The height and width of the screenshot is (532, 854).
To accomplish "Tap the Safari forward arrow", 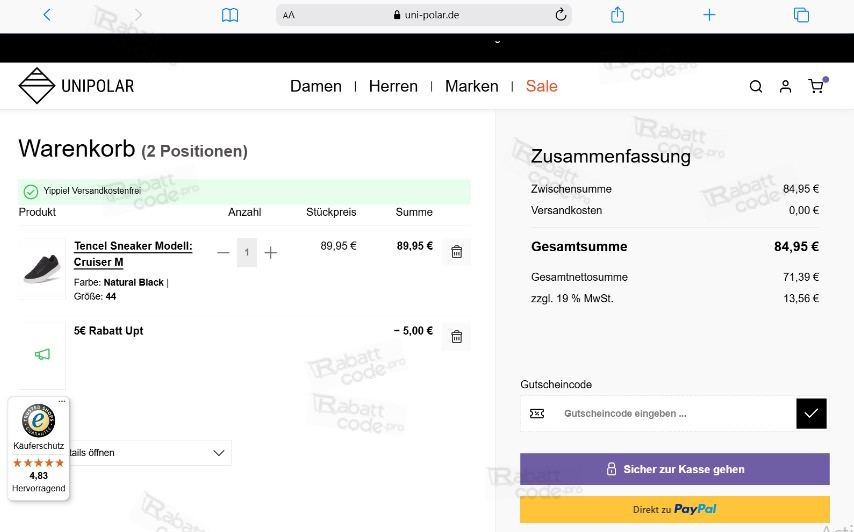I will (x=138, y=15).
